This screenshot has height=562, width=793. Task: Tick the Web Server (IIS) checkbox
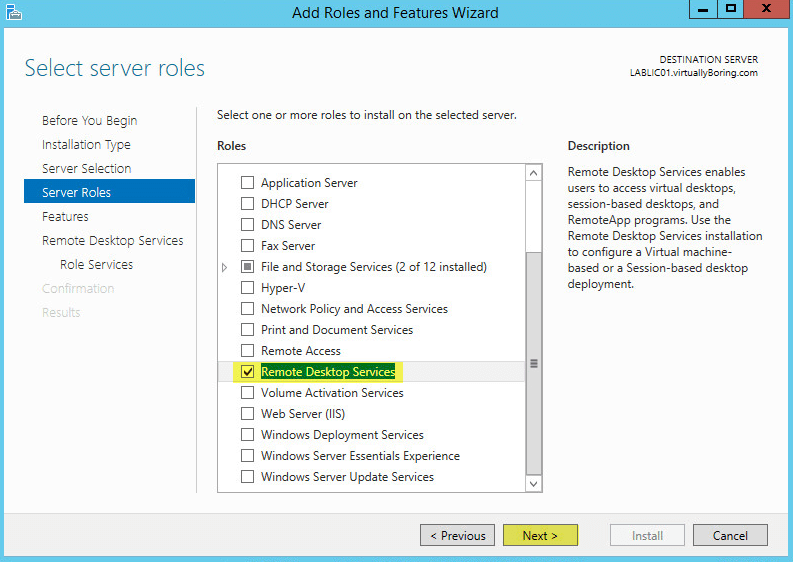(247, 414)
